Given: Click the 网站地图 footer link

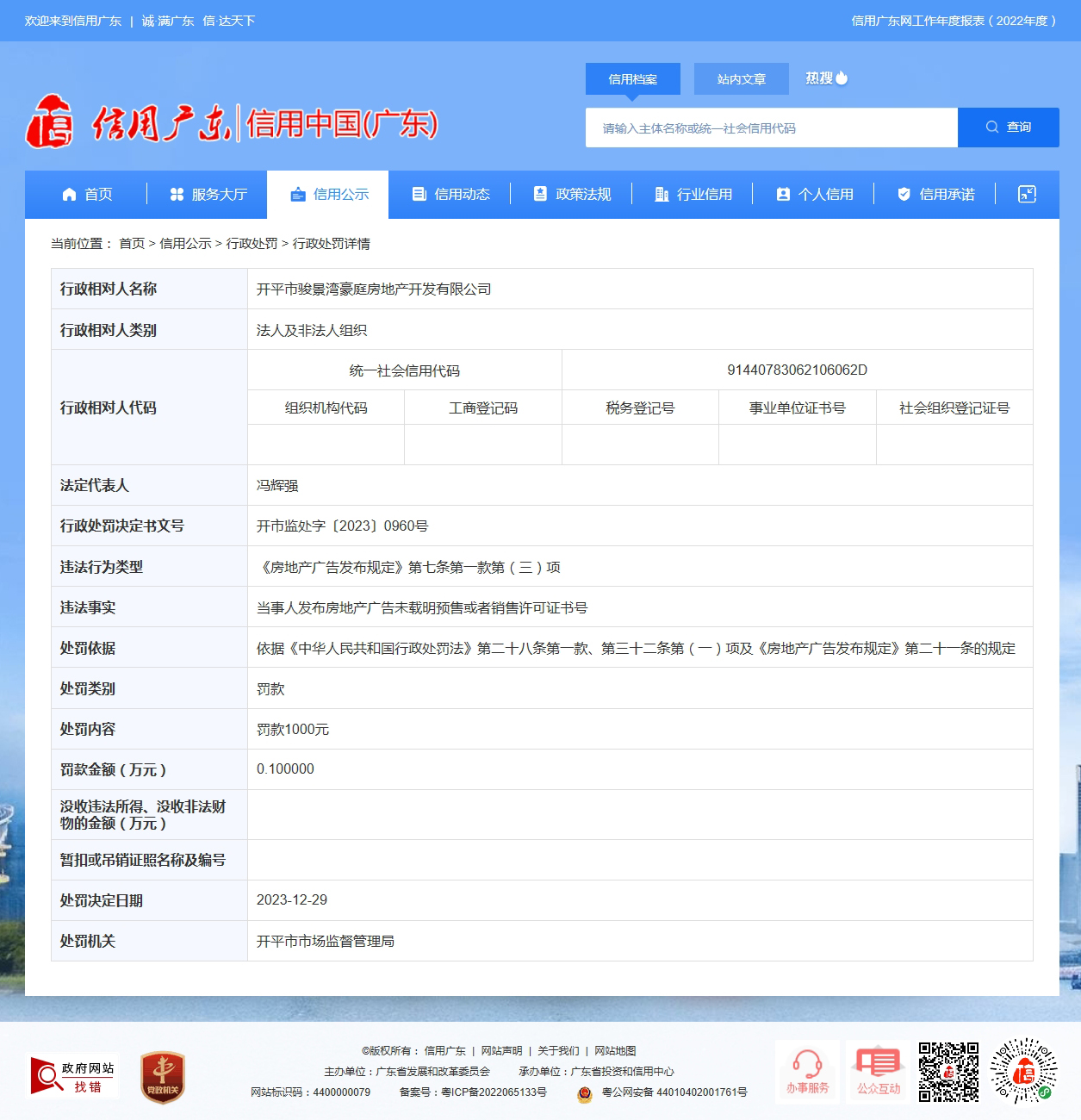Looking at the screenshot, I should pos(615,1051).
